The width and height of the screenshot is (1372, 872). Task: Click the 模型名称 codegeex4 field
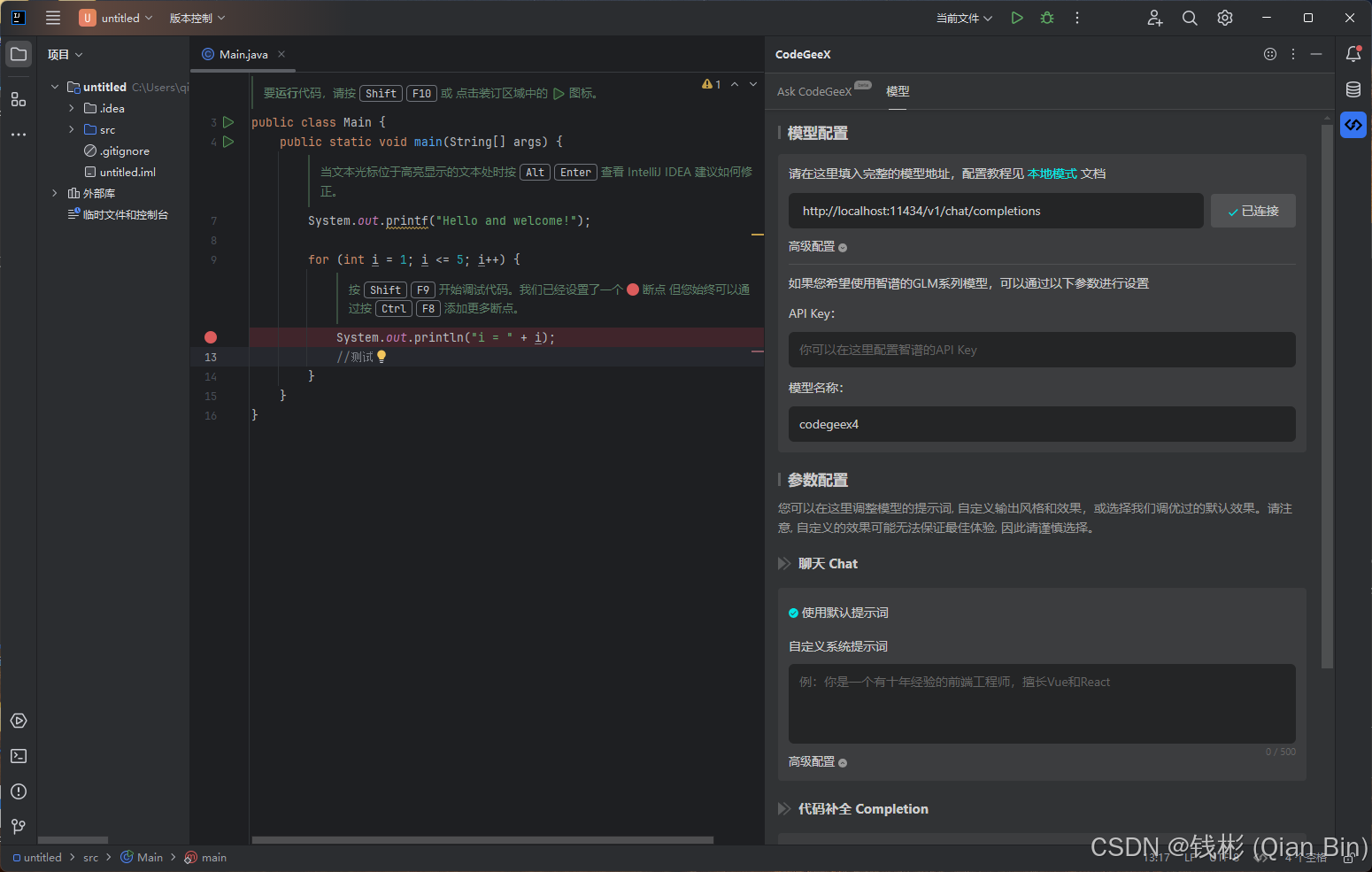(1042, 424)
